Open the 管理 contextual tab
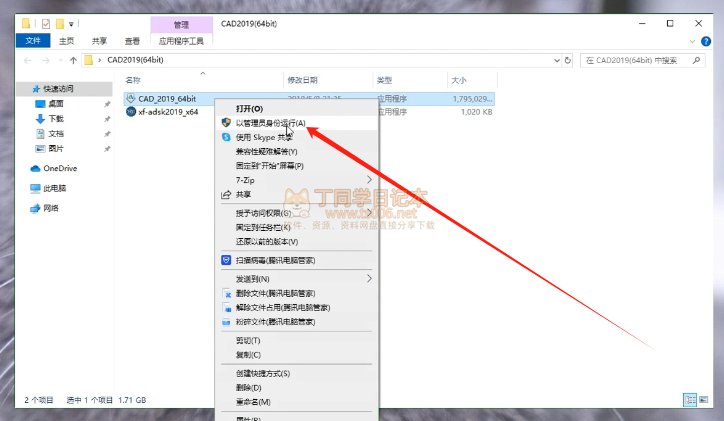 tap(181, 24)
